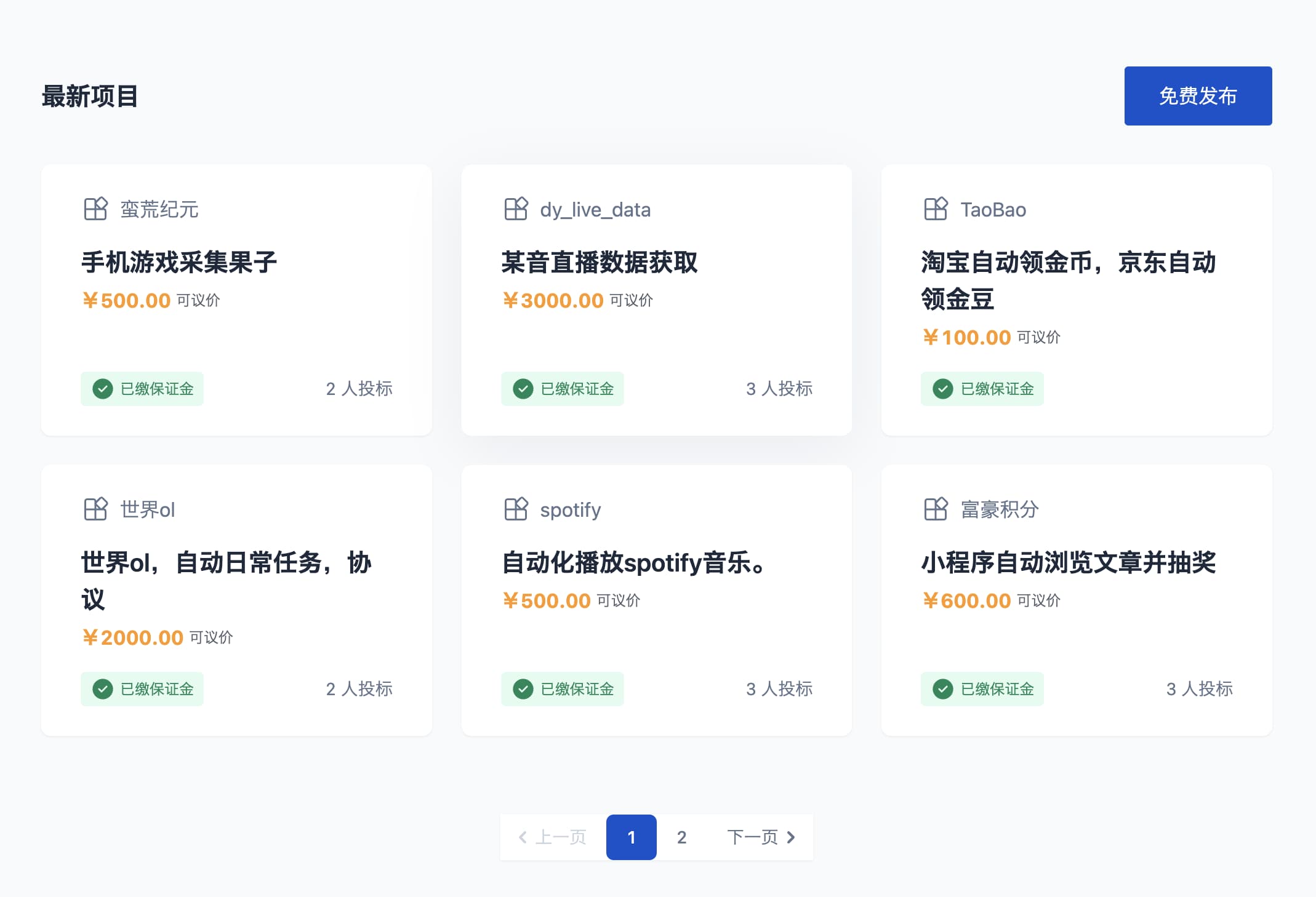
Task: Go to page 2 of projects
Action: pyautogui.click(x=681, y=837)
